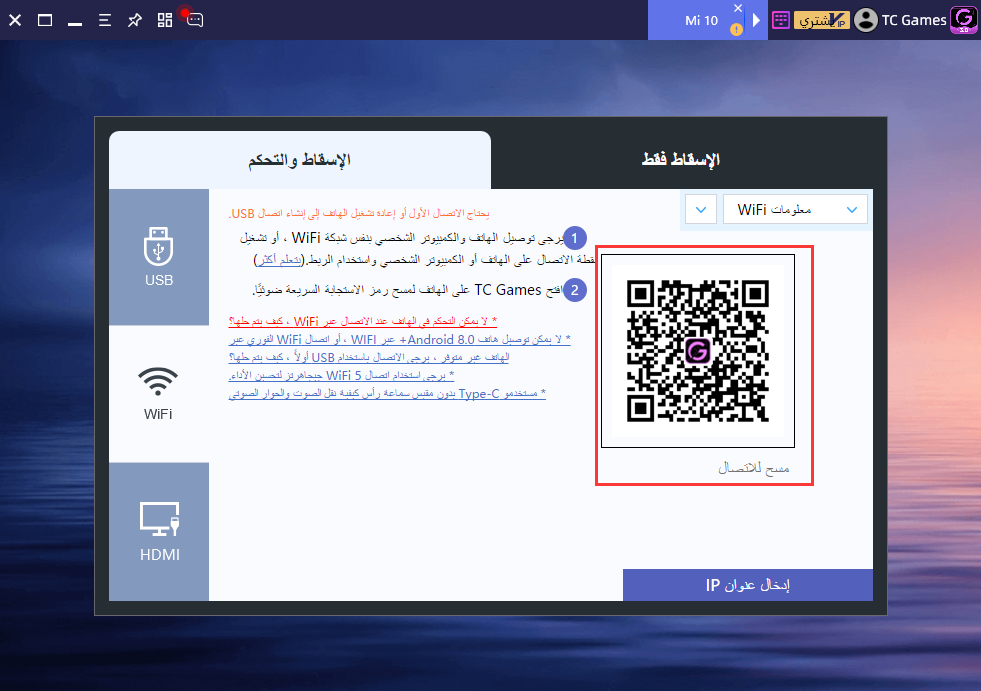Close the Mi 10 device tab
Image resolution: width=981 pixels, height=691 pixels.
[738, 8]
